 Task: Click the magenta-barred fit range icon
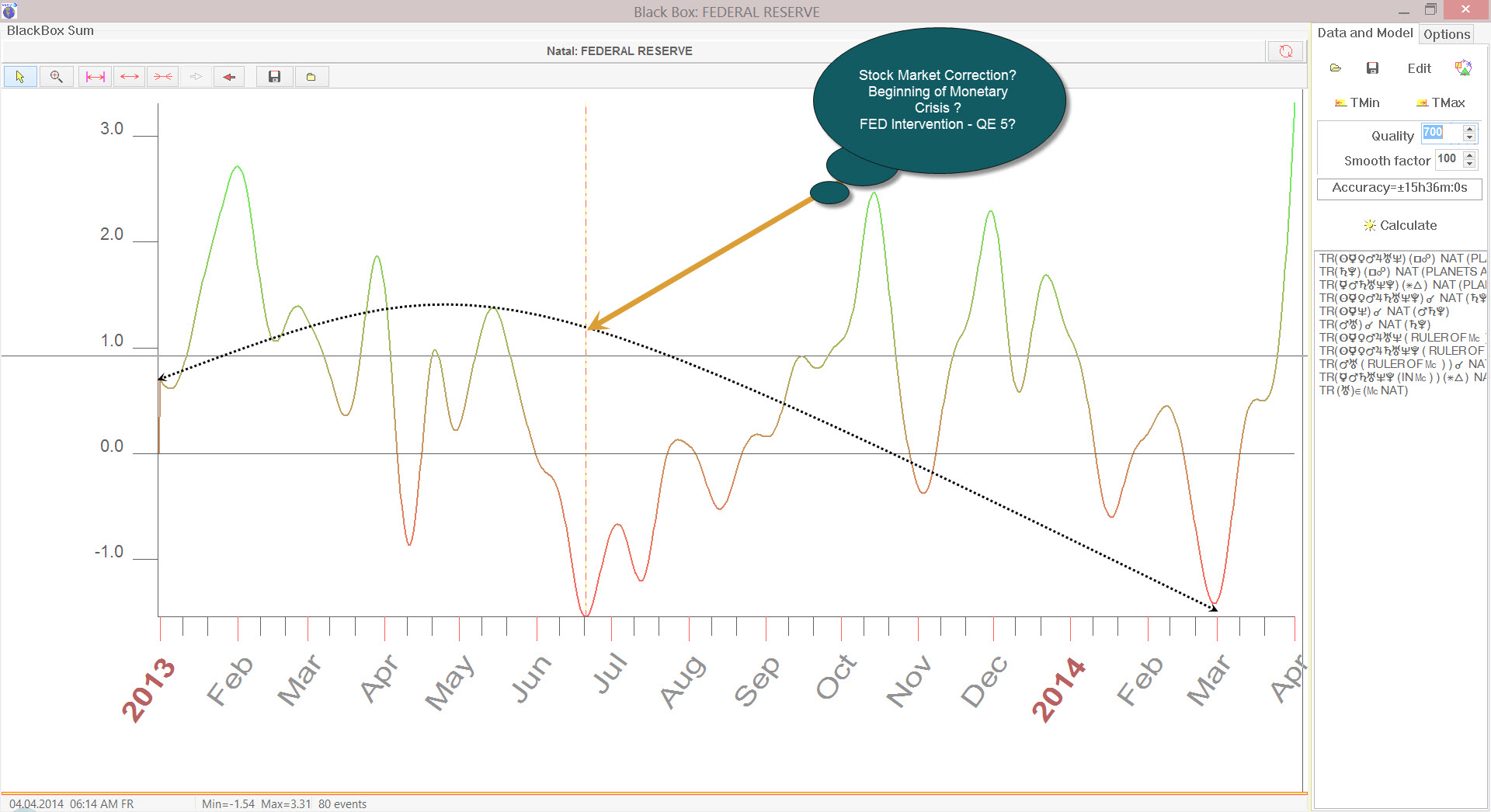coord(95,77)
